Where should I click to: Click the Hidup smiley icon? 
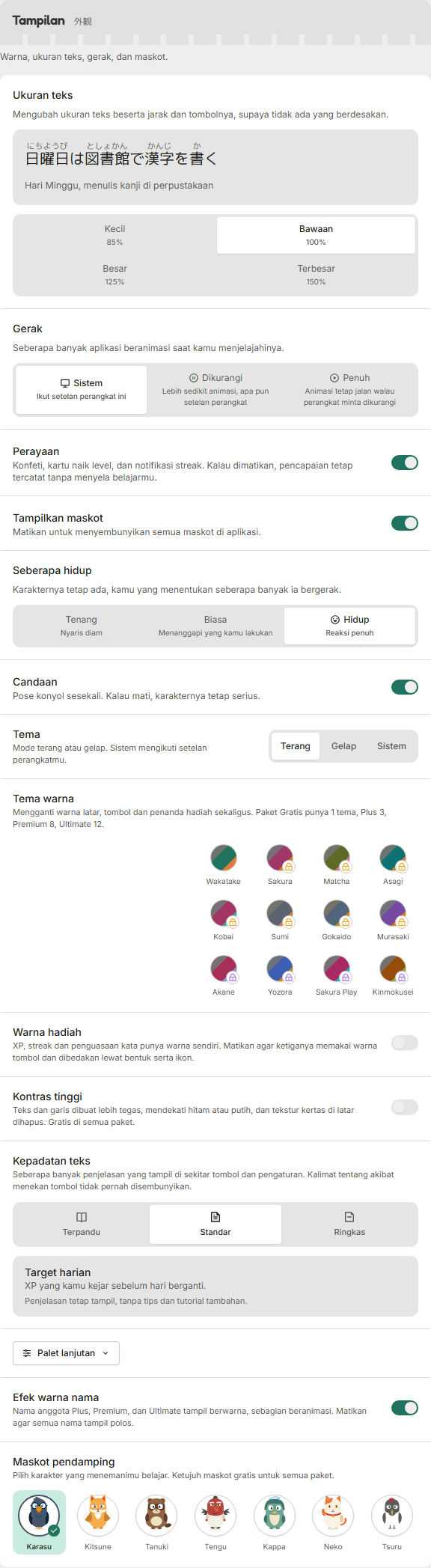tap(335, 620)
